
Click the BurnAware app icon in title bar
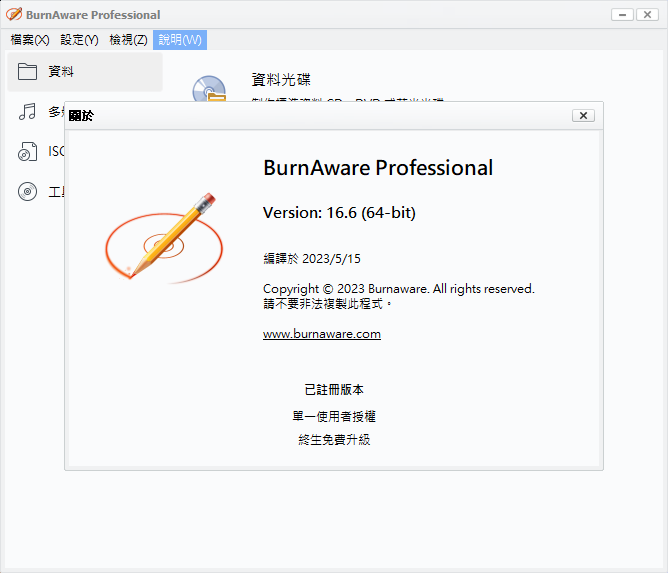14,14
